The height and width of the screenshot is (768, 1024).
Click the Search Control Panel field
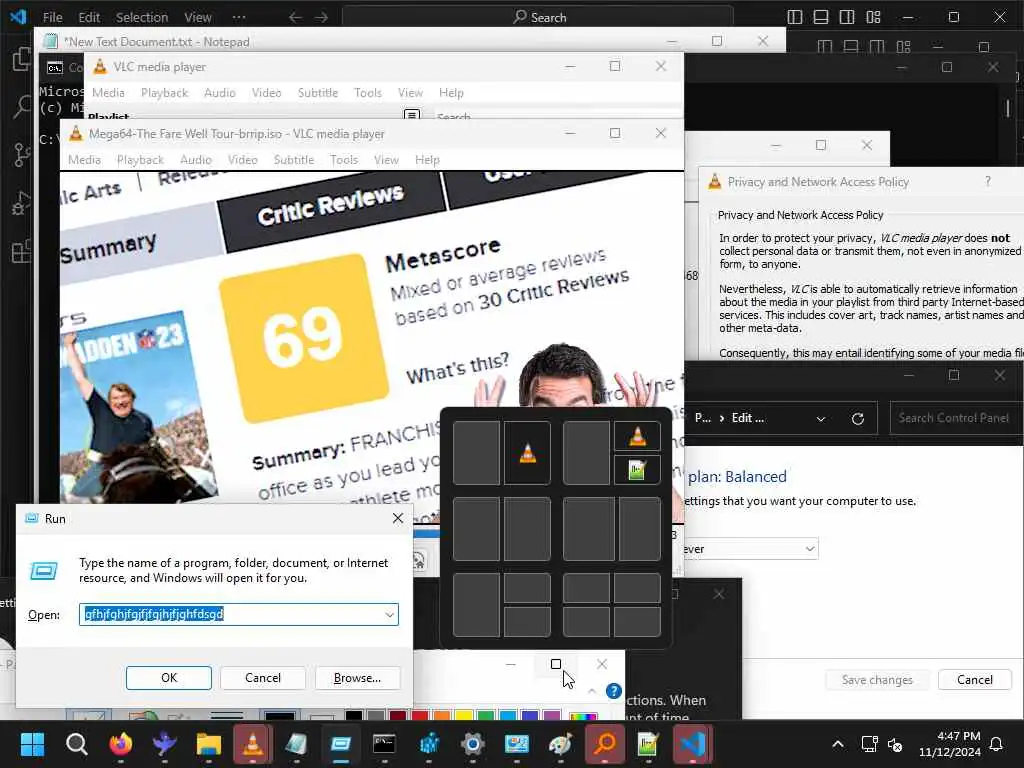tap(957, 418)
